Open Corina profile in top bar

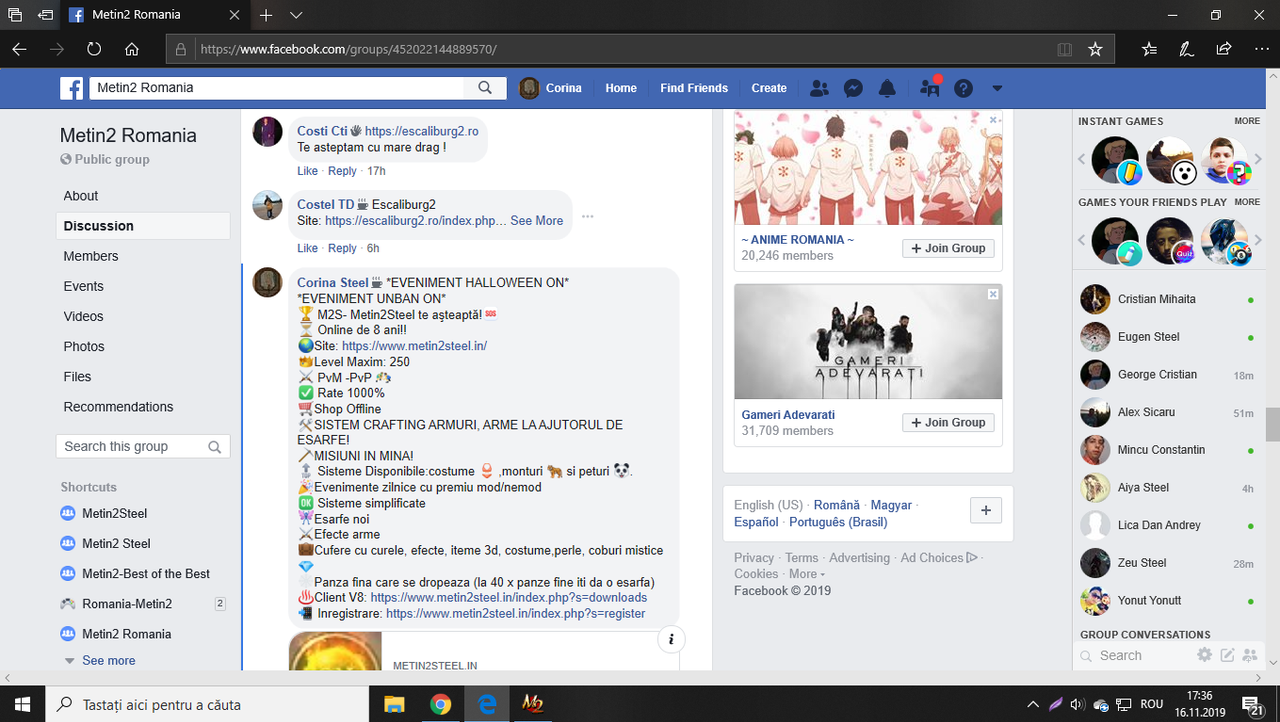click(551, 88)
